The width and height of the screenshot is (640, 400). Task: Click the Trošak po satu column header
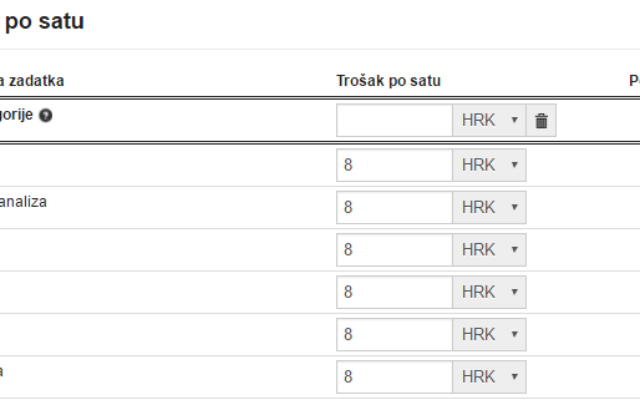(389, 81)
